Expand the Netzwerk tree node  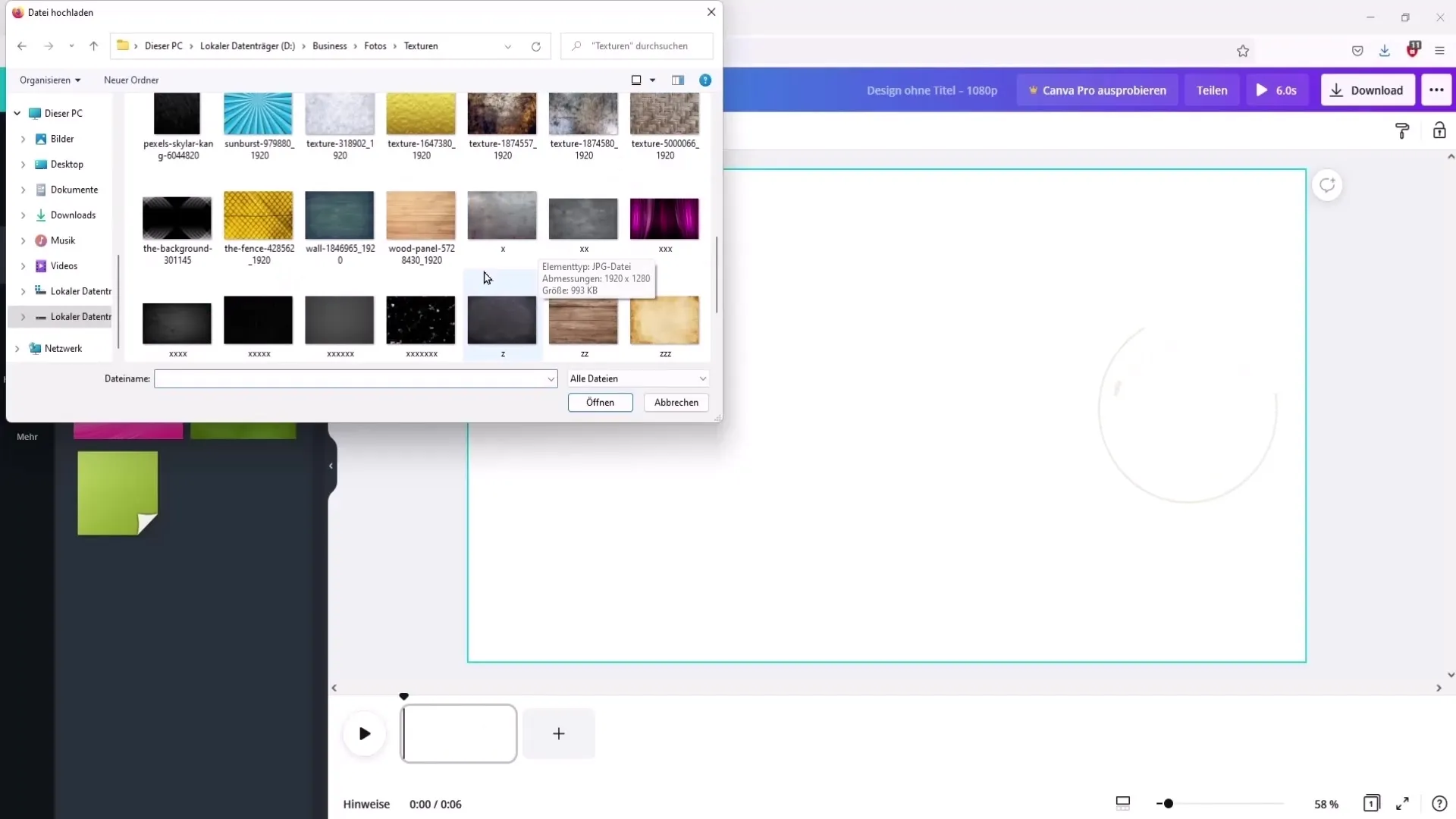click(17, 349)
